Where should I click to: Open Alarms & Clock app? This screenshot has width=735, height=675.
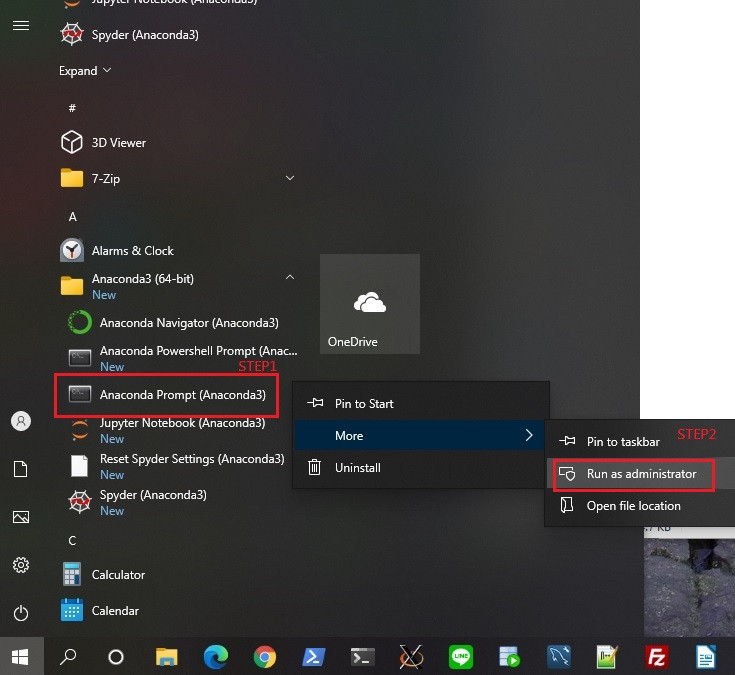tap(117, 250)
